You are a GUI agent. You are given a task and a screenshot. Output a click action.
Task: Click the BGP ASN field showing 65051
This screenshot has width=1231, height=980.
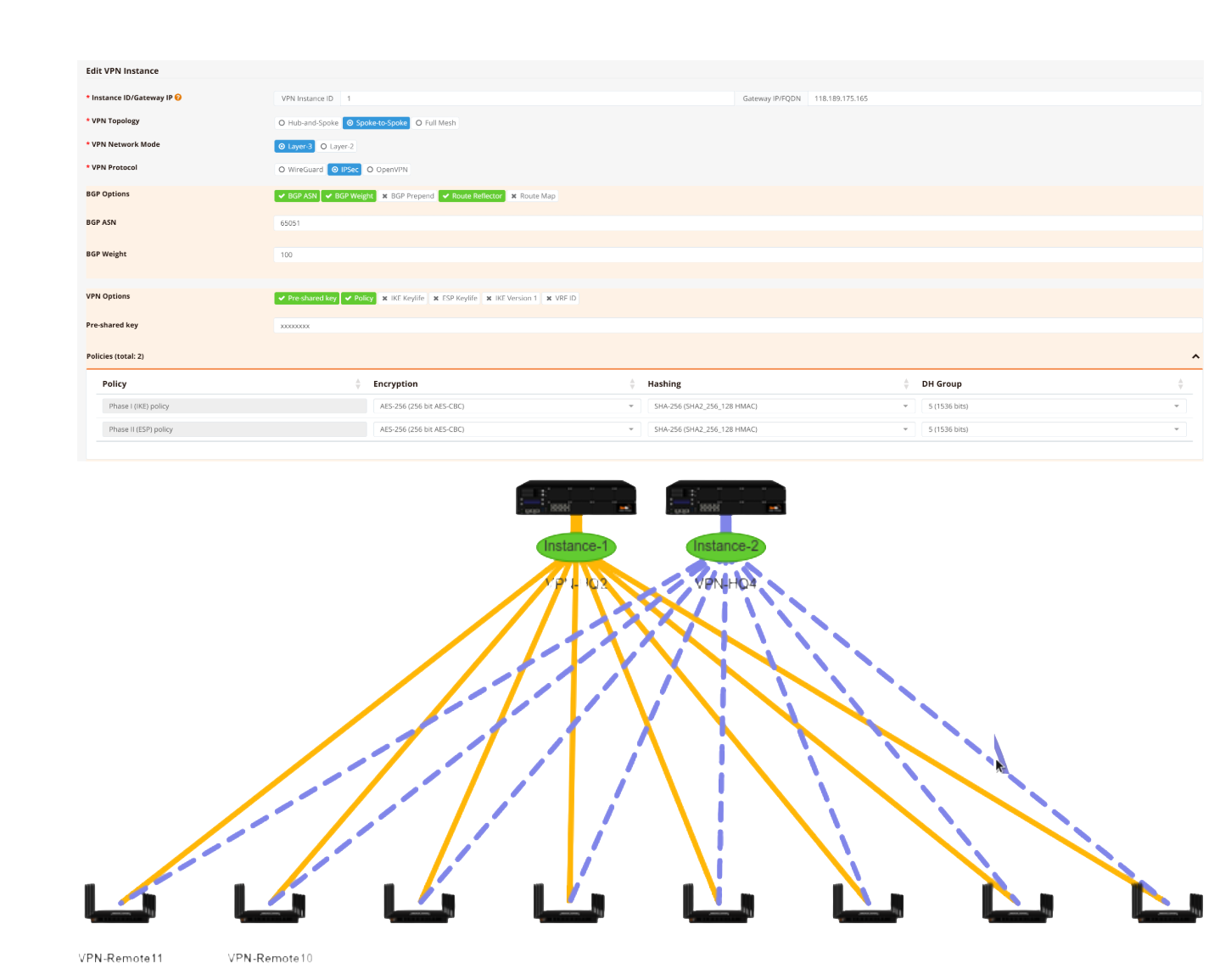coord(737,223)
